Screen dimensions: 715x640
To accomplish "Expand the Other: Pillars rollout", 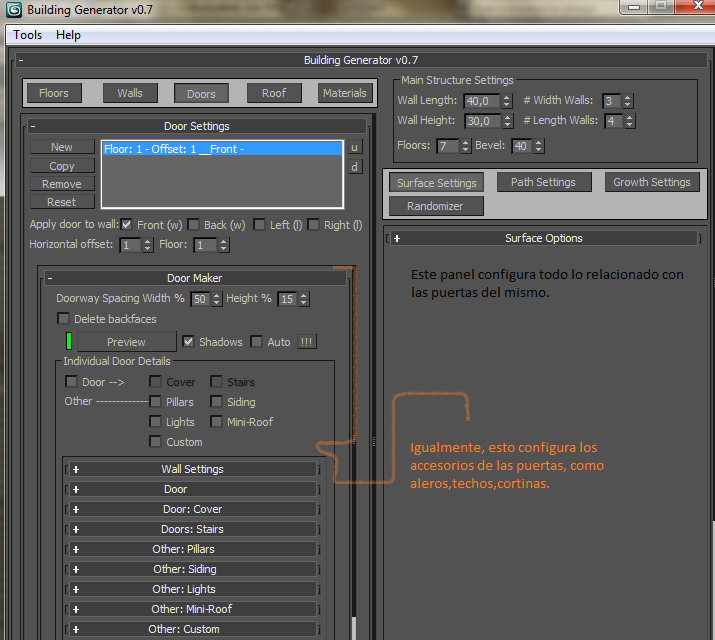I will [192, 549].
